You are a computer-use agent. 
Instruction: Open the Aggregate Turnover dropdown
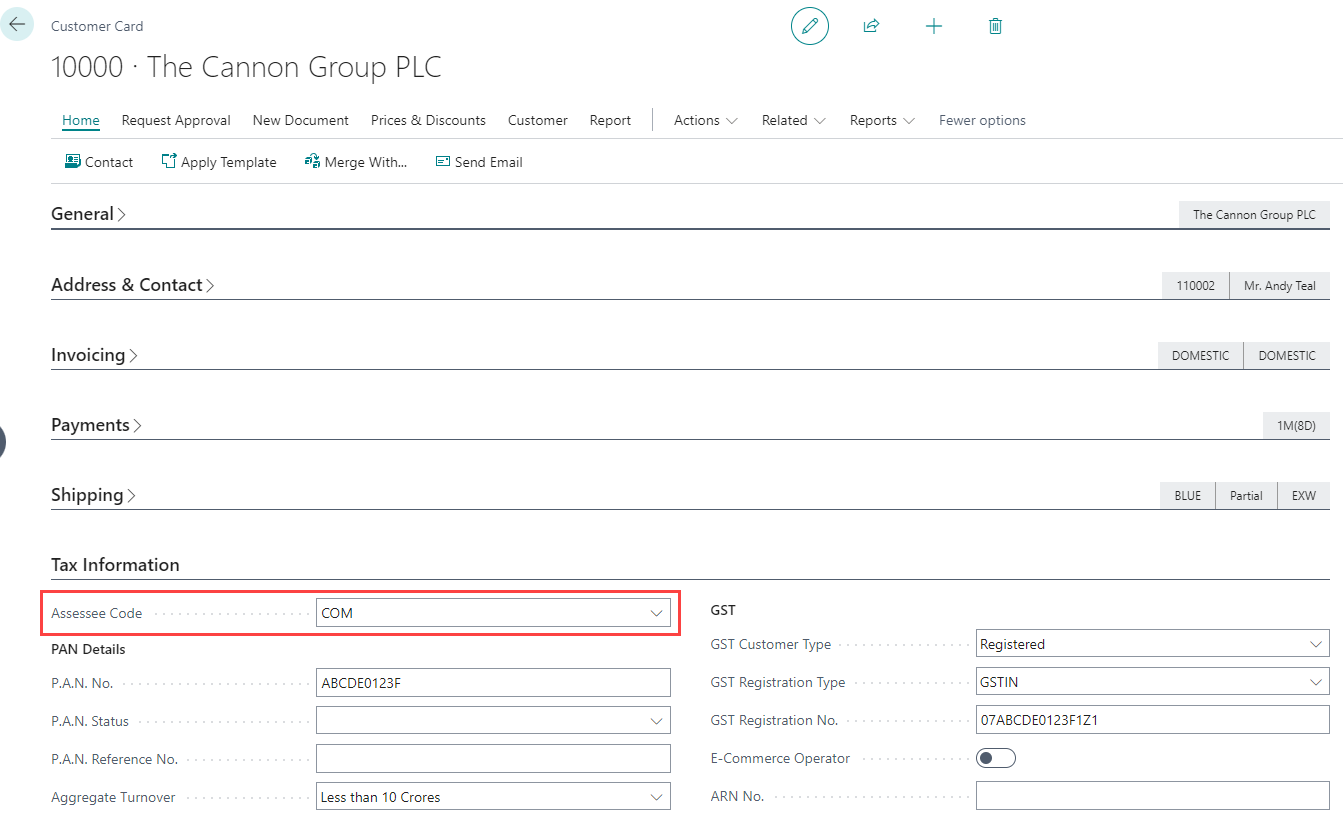[x=656, y=797]
